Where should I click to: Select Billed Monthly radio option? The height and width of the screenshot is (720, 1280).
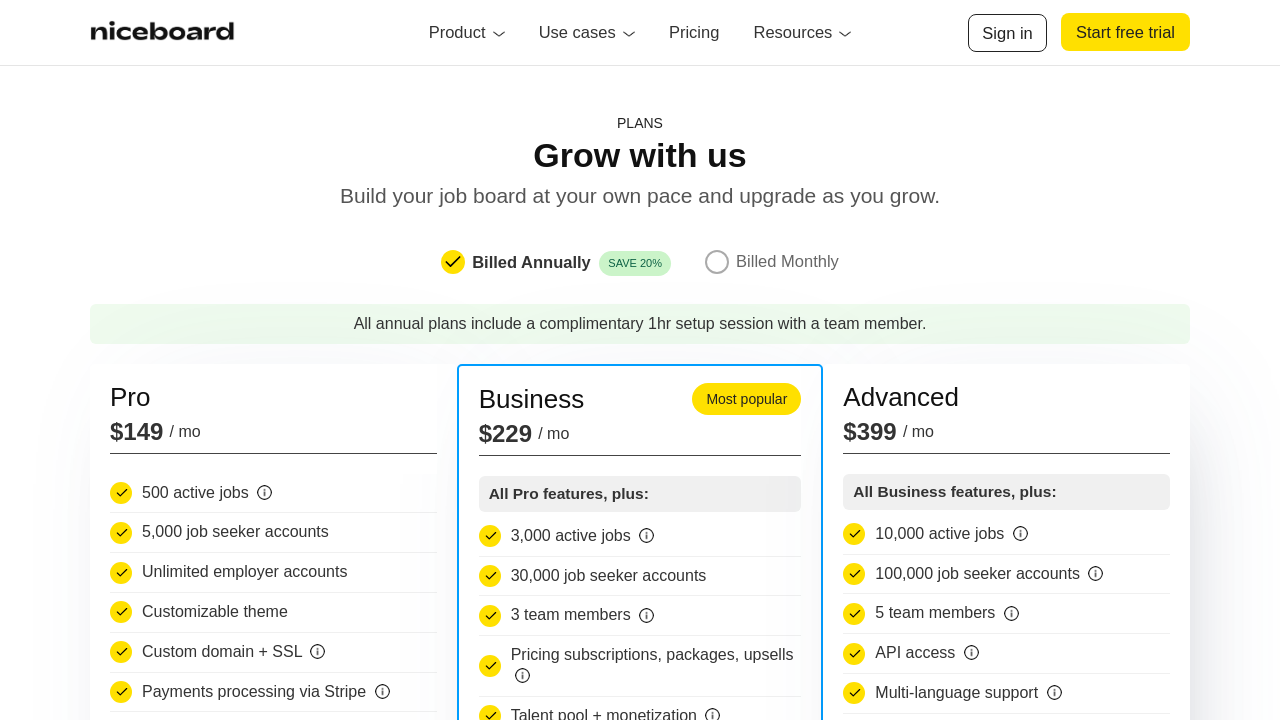pos(717,262)
